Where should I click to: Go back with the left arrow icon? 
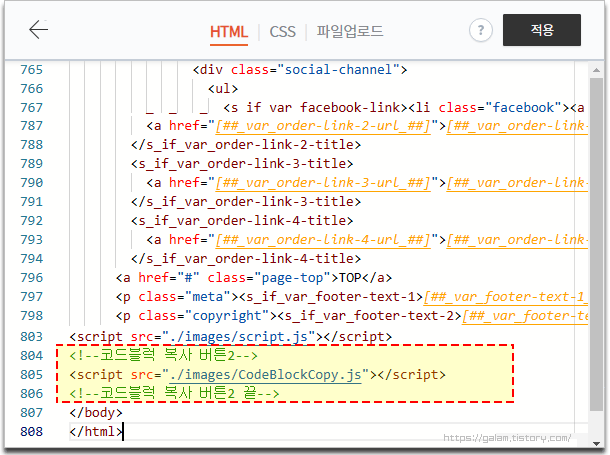(x=39, y=30)
